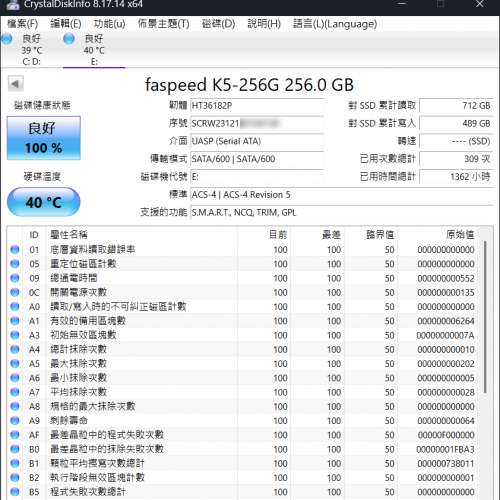Click the status orb of attribute A9
500x500 pixels.
point(15,421)
